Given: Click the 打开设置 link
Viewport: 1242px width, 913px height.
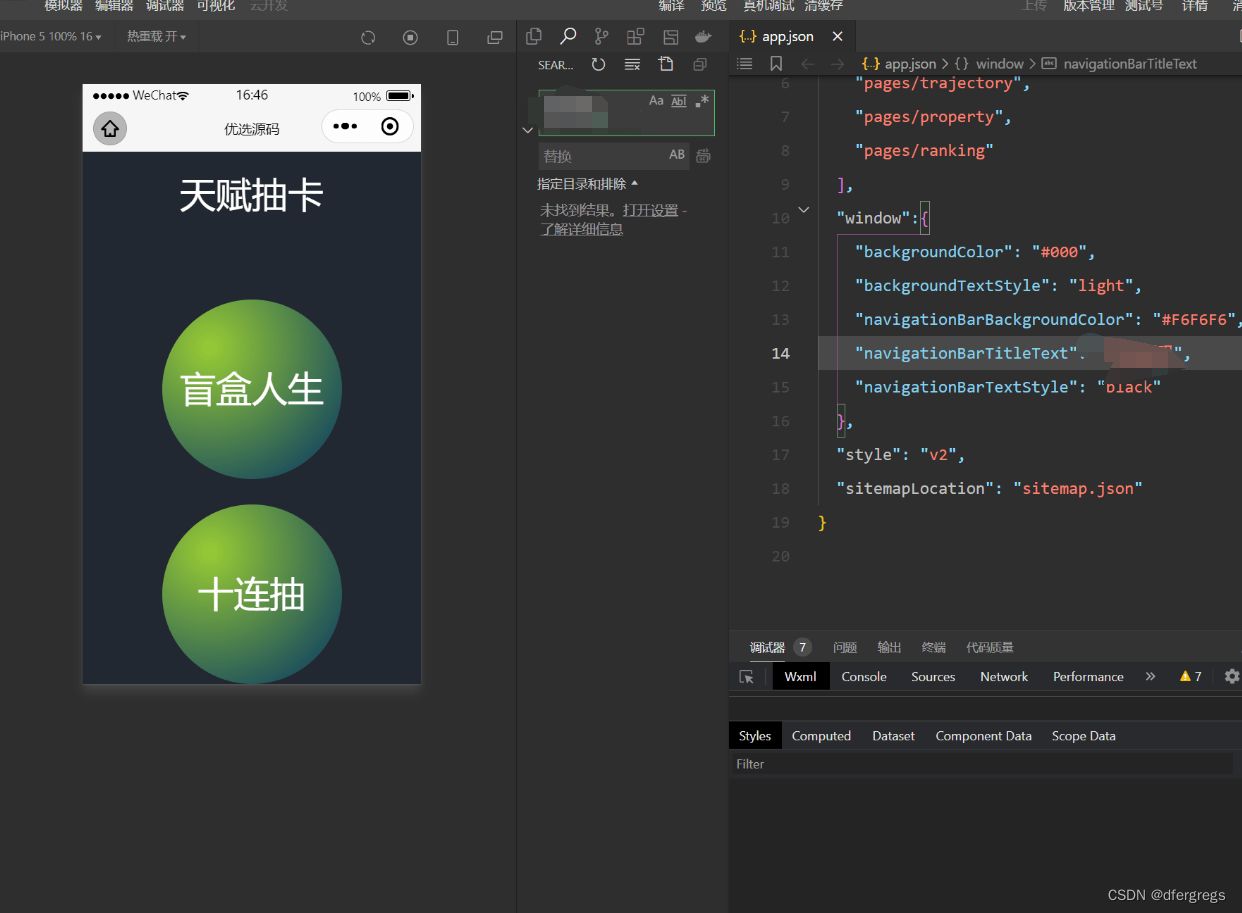Looking at the screenshot, I should [650, 211].
